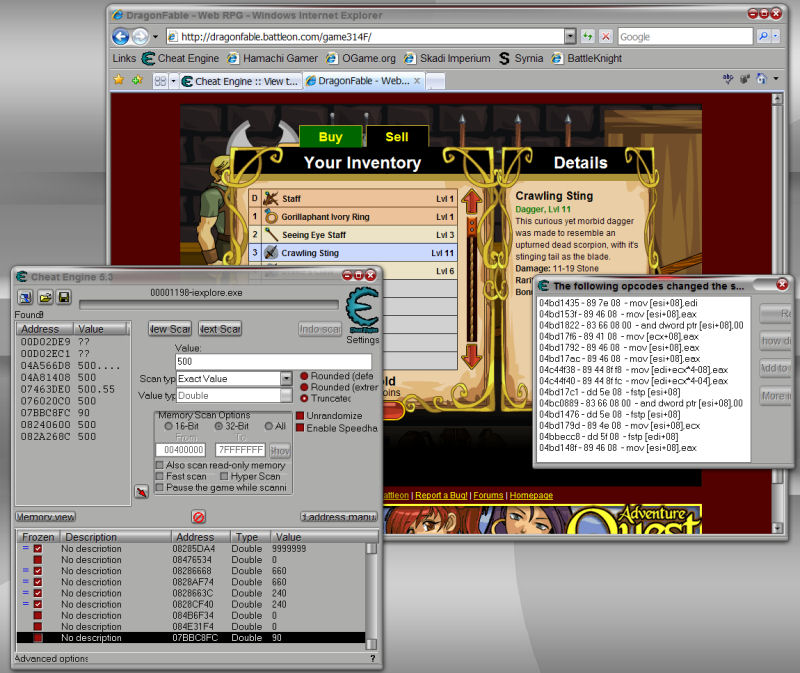Select the Truncated rounding radio button
Image resolution: width=800 pixels, height=673 pixels.
[x=304, y=398]
